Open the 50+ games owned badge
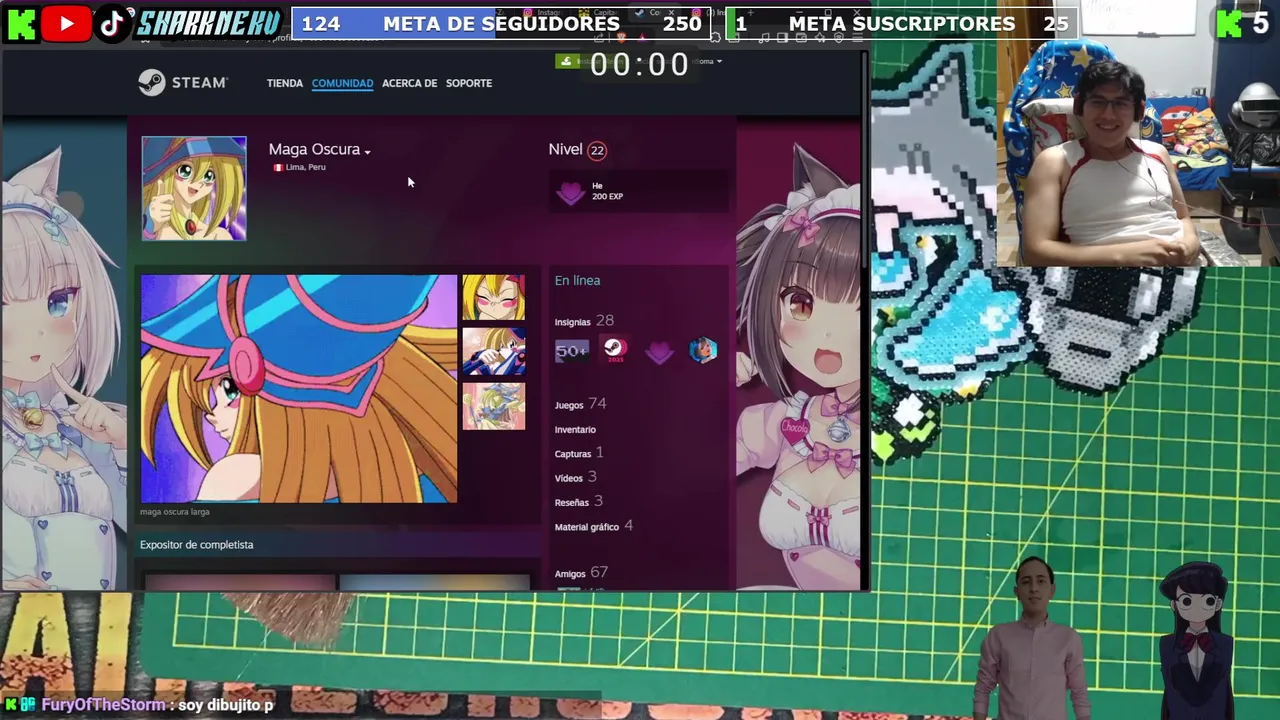The width and height of the screenshot is (1280, 720). [x=572, y=351]
